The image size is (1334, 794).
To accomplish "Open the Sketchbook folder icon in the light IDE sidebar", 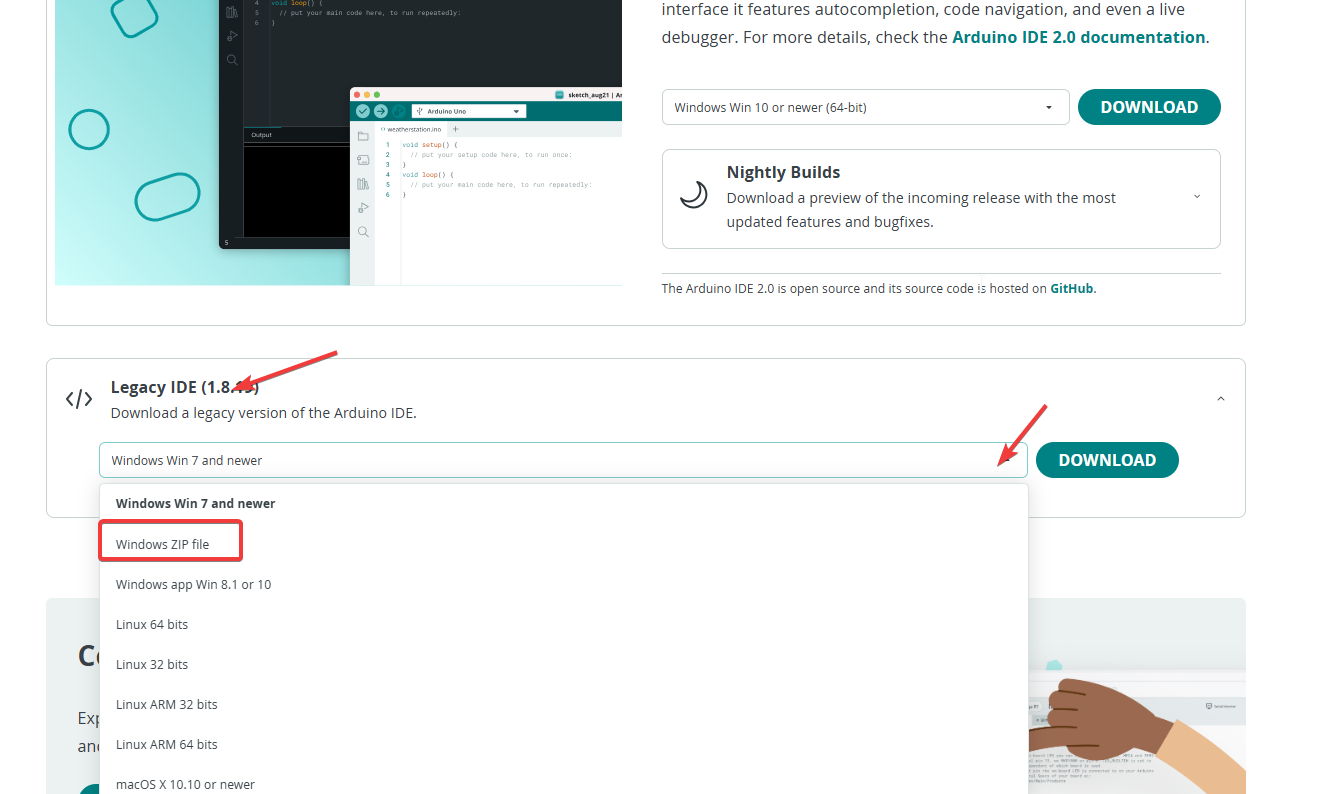I will click(x=363, y=136).
